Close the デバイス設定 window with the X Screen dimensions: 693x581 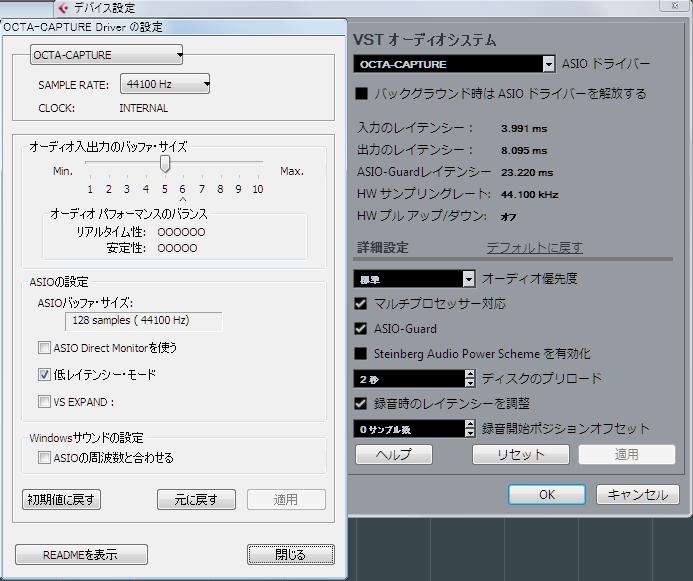pos(675,5)
